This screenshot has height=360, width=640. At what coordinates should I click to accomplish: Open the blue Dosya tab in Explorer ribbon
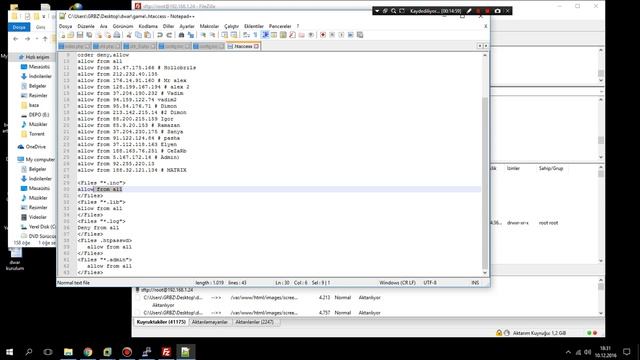pyautogui.click(x=19, y=27)
